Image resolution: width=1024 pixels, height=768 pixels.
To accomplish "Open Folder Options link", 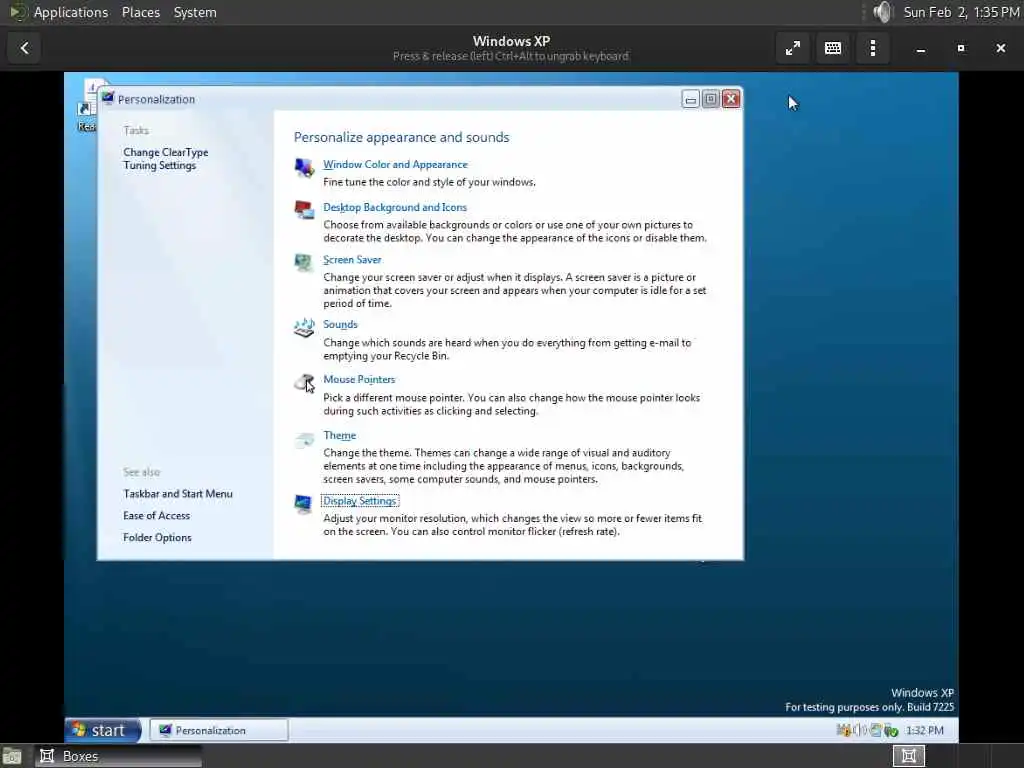I will click(x=157, y=537).
